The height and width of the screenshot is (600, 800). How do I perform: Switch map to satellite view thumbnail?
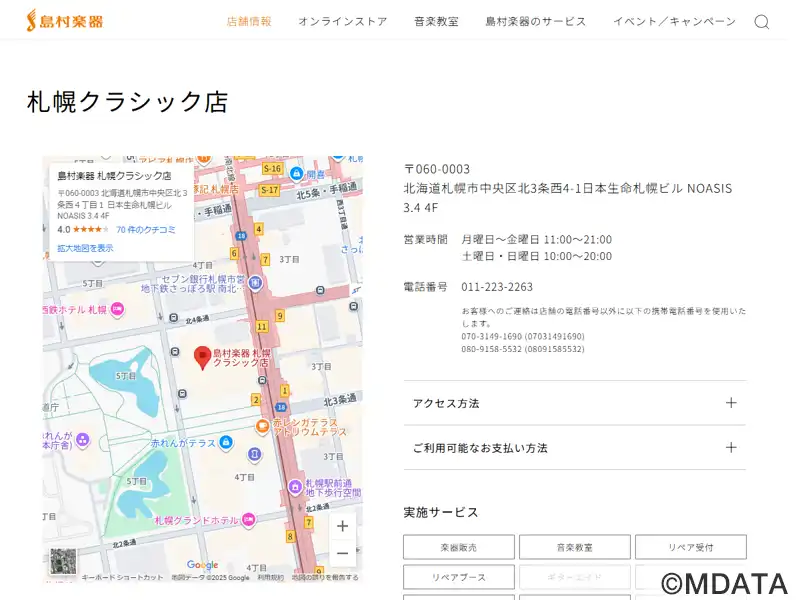click(63, 561)
